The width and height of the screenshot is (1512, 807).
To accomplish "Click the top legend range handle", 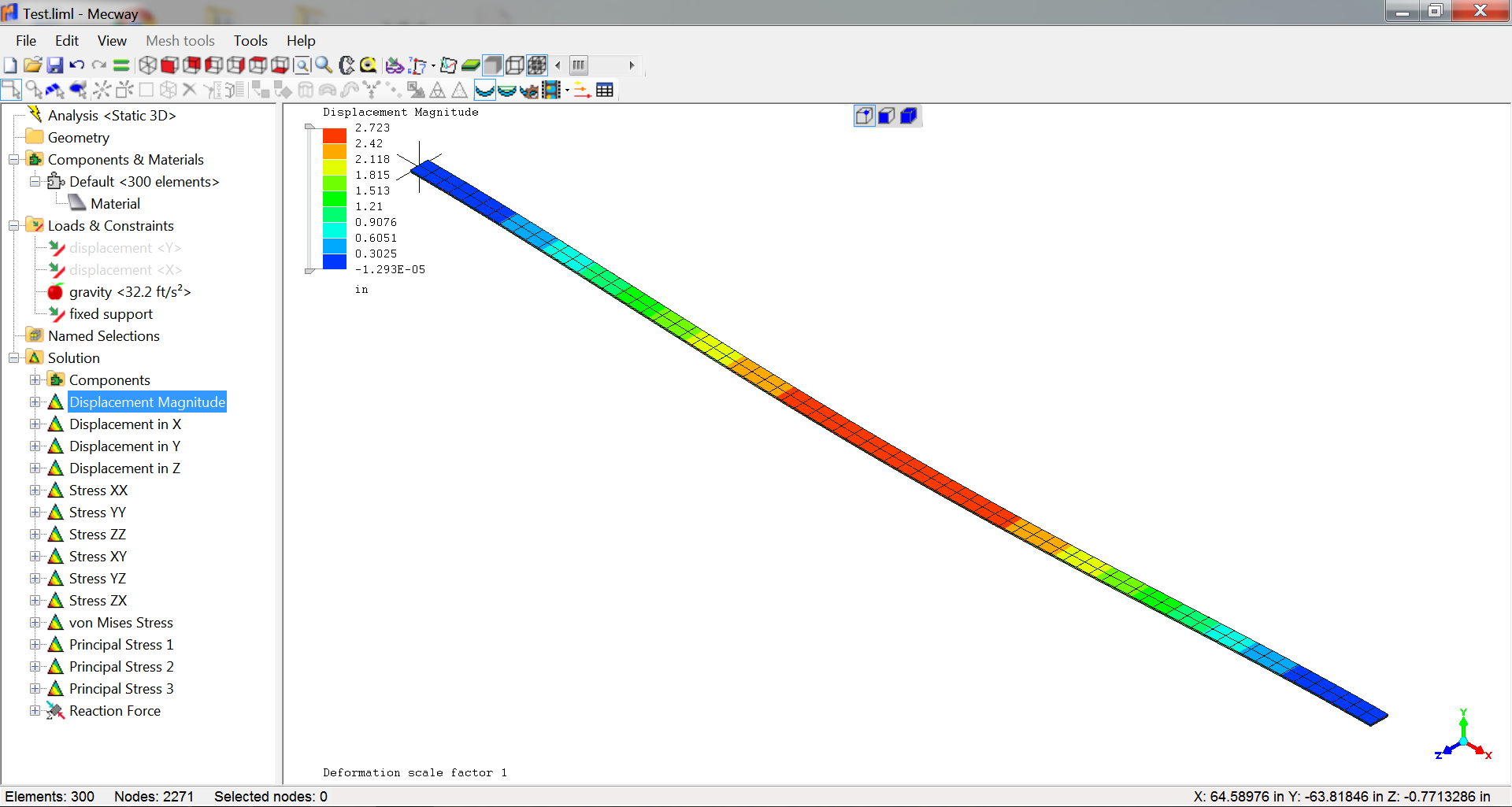I will pos(309,126).
